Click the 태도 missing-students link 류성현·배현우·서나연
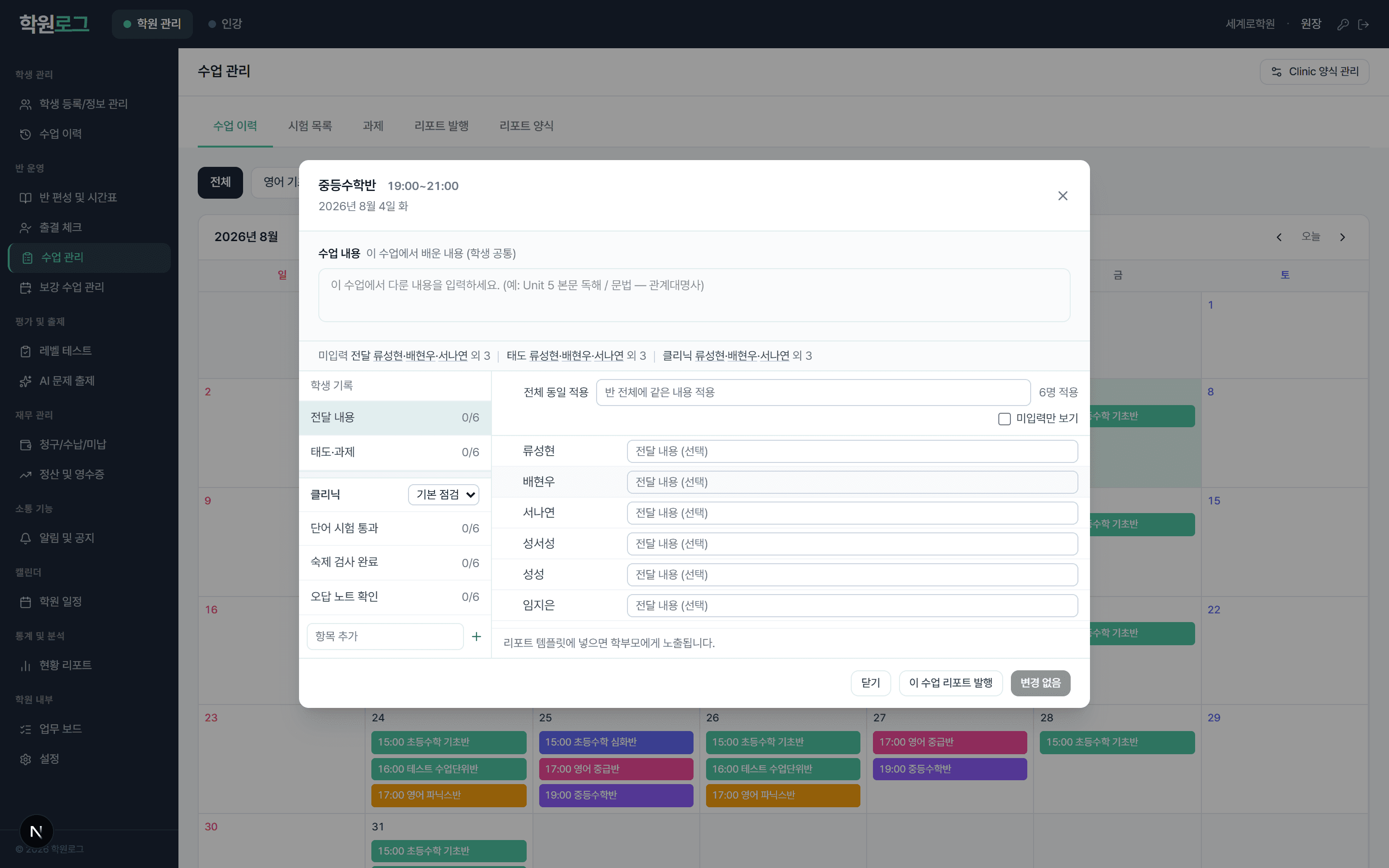The height and width of the screenshot is (868, 1389). point(576,356)
